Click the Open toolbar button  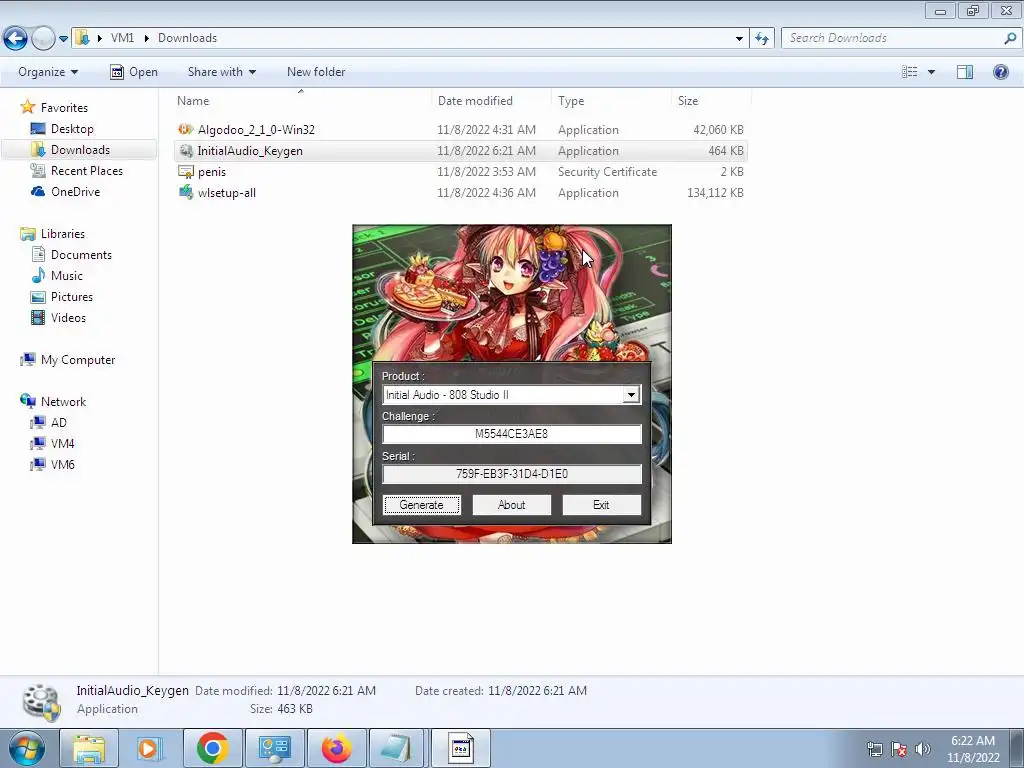(x=134, y=72)
